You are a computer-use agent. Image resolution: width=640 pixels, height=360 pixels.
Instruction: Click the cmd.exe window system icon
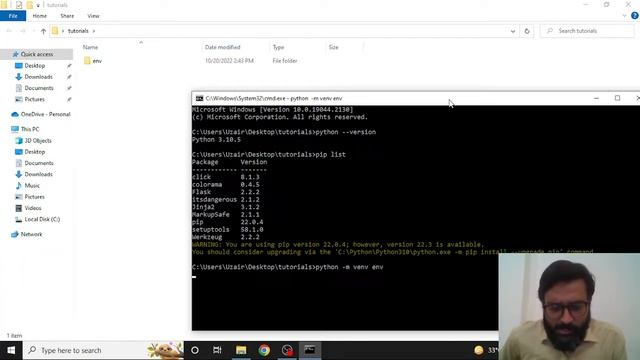199,98
